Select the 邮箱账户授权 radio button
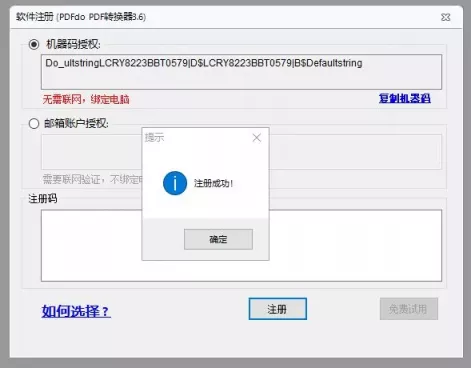This screenshot has height=368, width=471. pos(34,124)
